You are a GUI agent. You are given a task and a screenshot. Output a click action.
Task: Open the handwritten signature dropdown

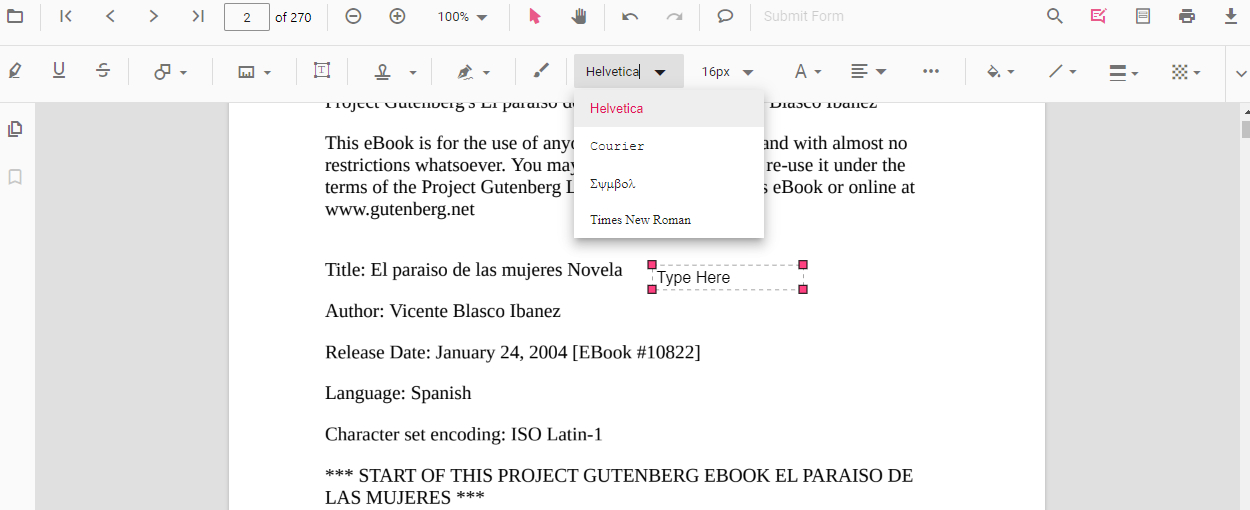473,72
